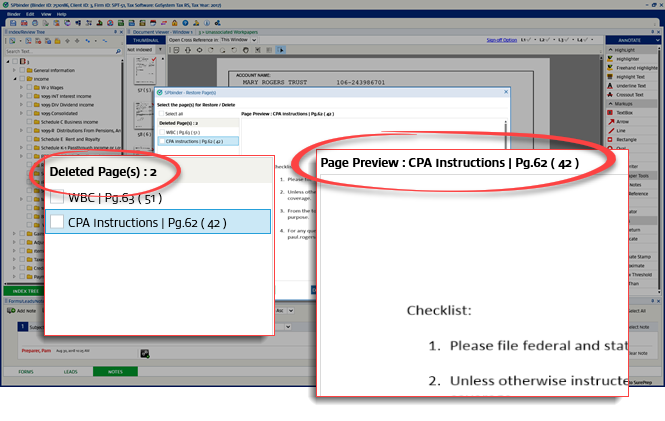Check the WBC | Pg.63 deleted page
Image resolution: width=665 pixels, height=421 pixels.
[162, 132]
